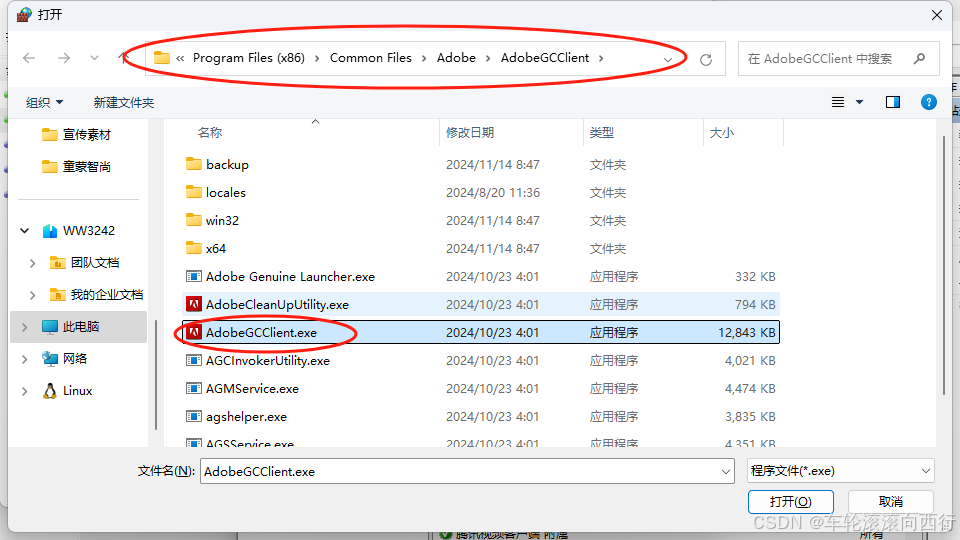Sort by 大小 column header
Screen dimensions: 960x540
(721, 132)
